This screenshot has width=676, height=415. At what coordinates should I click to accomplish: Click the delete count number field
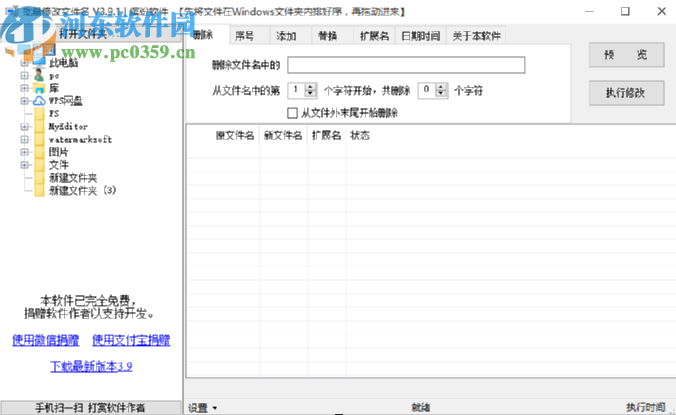pyautogui.click(x=427, y=90)
